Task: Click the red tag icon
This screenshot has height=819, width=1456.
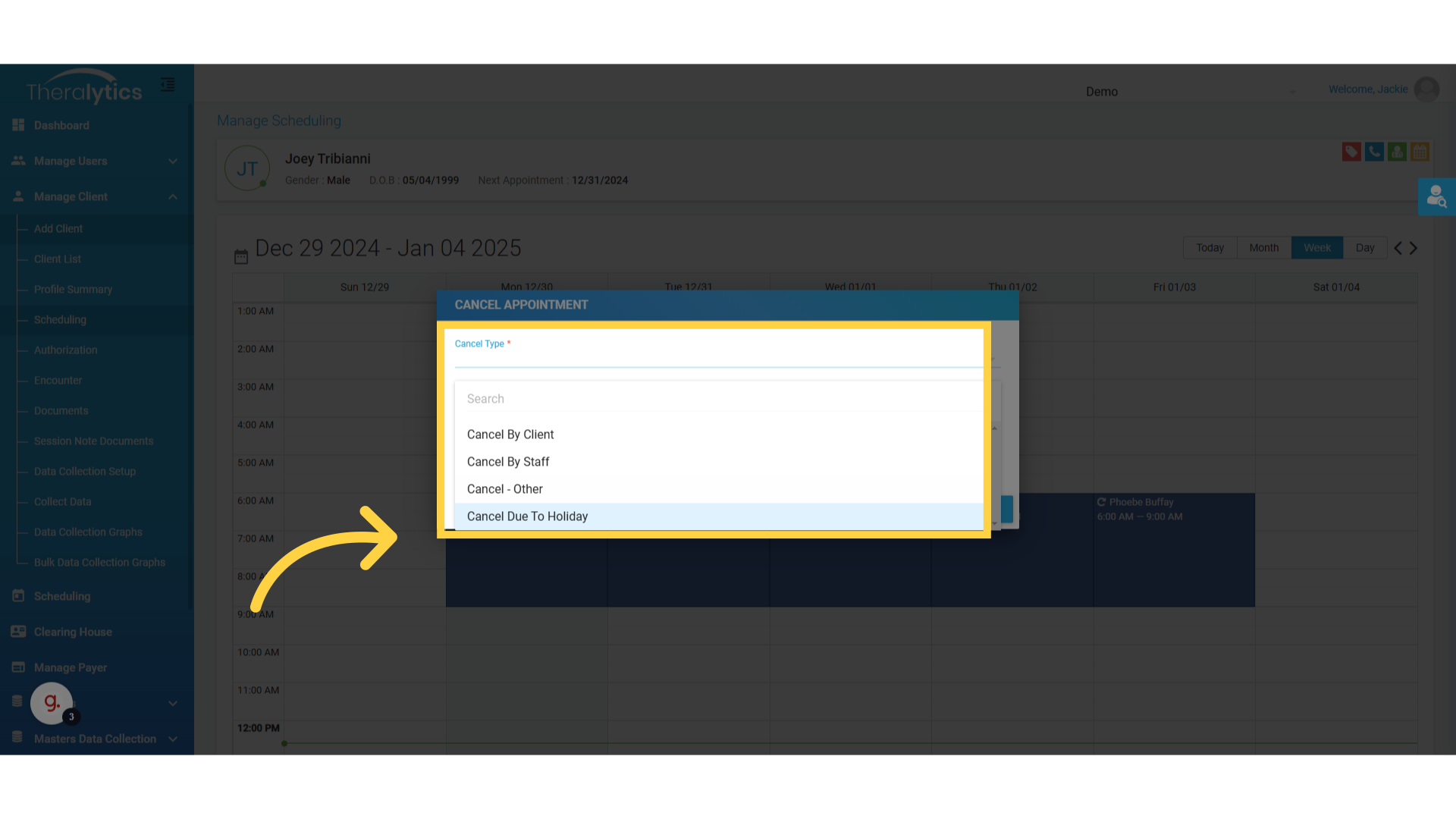Action: coord(1351,152)
